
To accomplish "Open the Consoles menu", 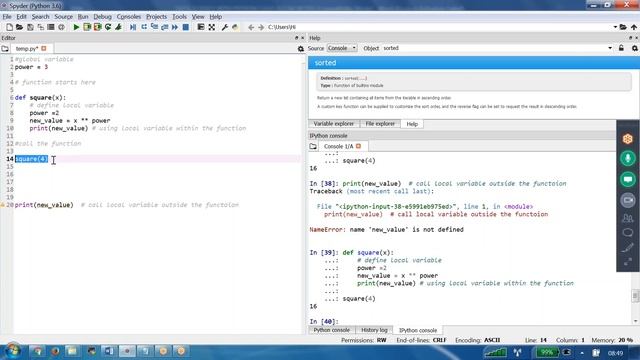I will (x=129, y=17).
